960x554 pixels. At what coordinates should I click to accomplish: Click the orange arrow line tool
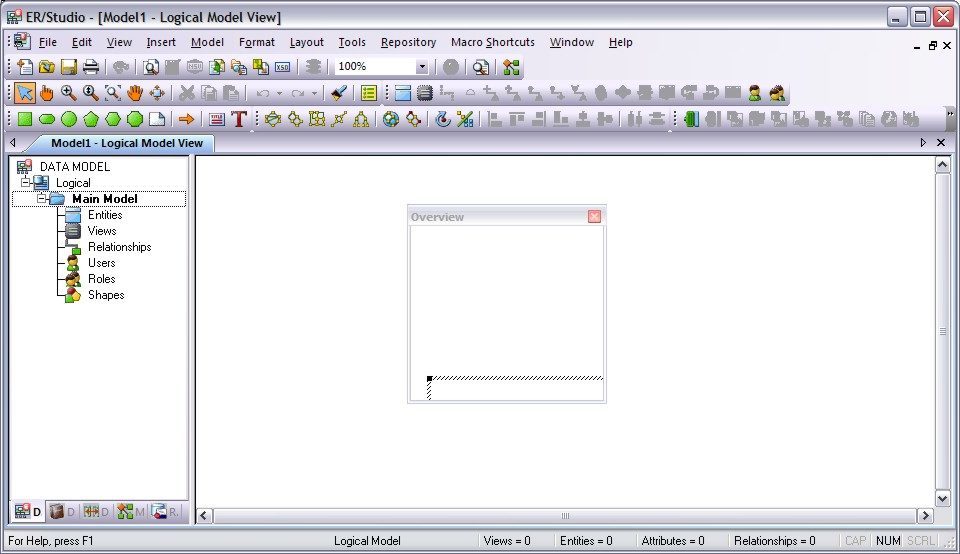tap(186, 119)
